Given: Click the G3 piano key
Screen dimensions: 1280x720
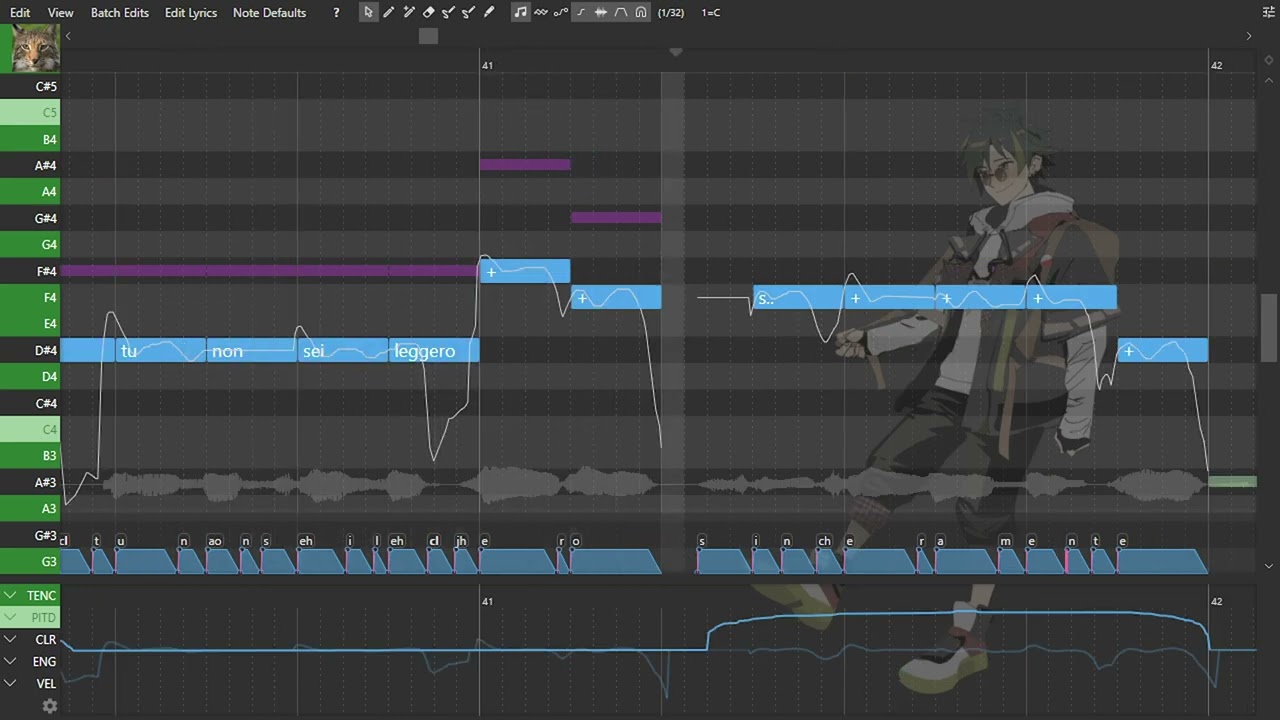Looking at the screenshot, I should 30,561.
